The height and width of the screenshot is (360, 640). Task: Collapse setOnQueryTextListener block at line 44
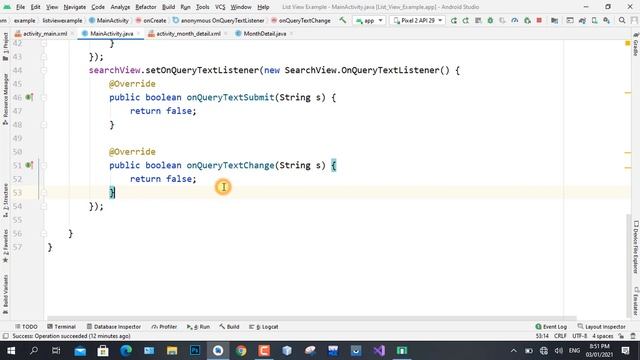(44, 70)
